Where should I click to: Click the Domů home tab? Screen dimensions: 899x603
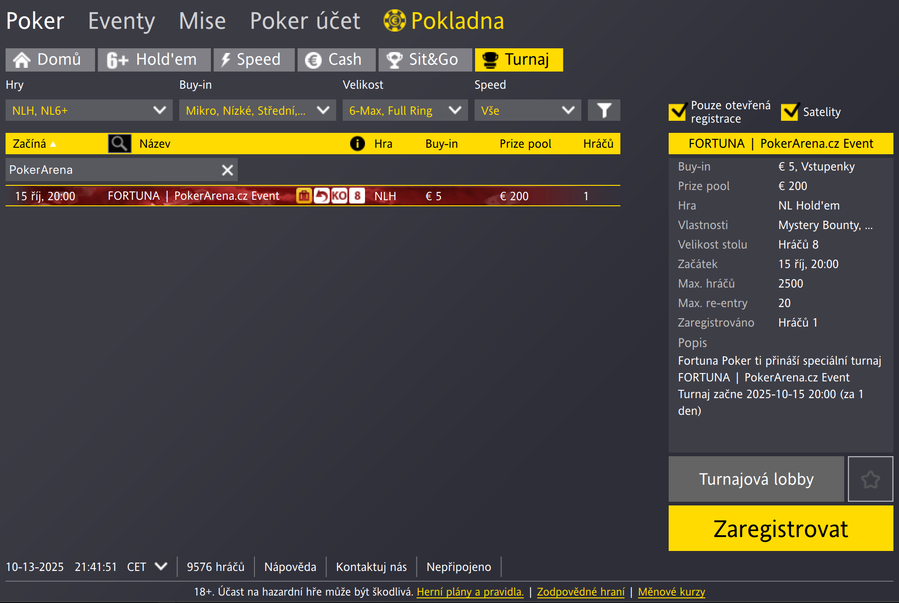click(50, 60)
